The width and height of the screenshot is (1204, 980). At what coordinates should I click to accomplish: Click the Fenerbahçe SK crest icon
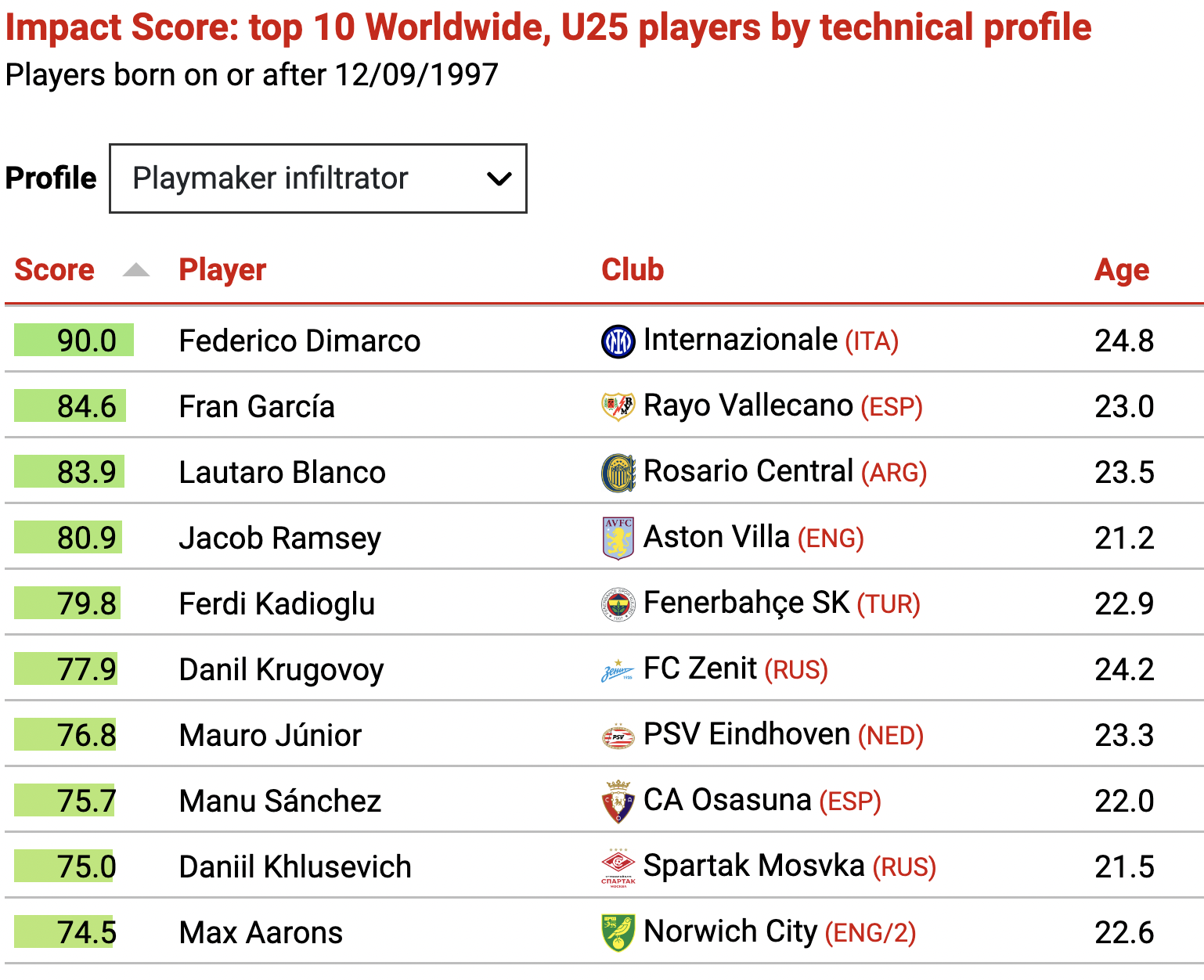tap(618, 604)
